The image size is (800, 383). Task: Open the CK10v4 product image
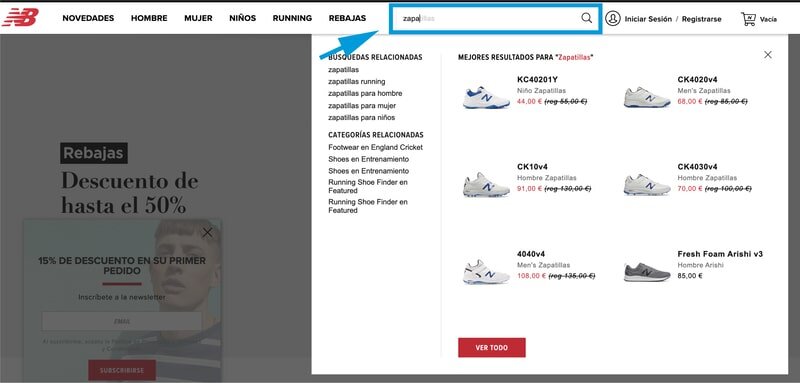pos(486,185)
